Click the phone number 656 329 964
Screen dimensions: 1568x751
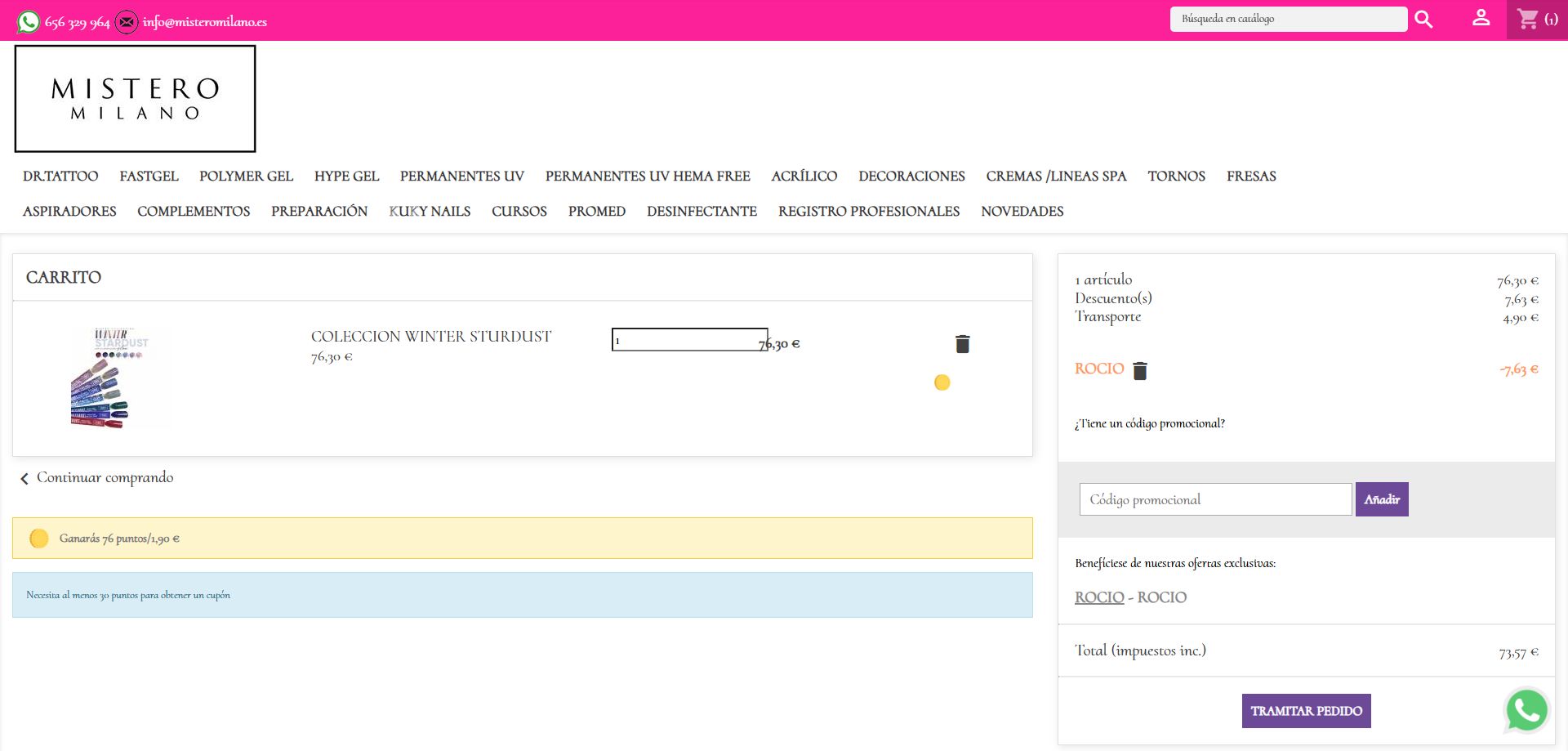click(78, 22)
